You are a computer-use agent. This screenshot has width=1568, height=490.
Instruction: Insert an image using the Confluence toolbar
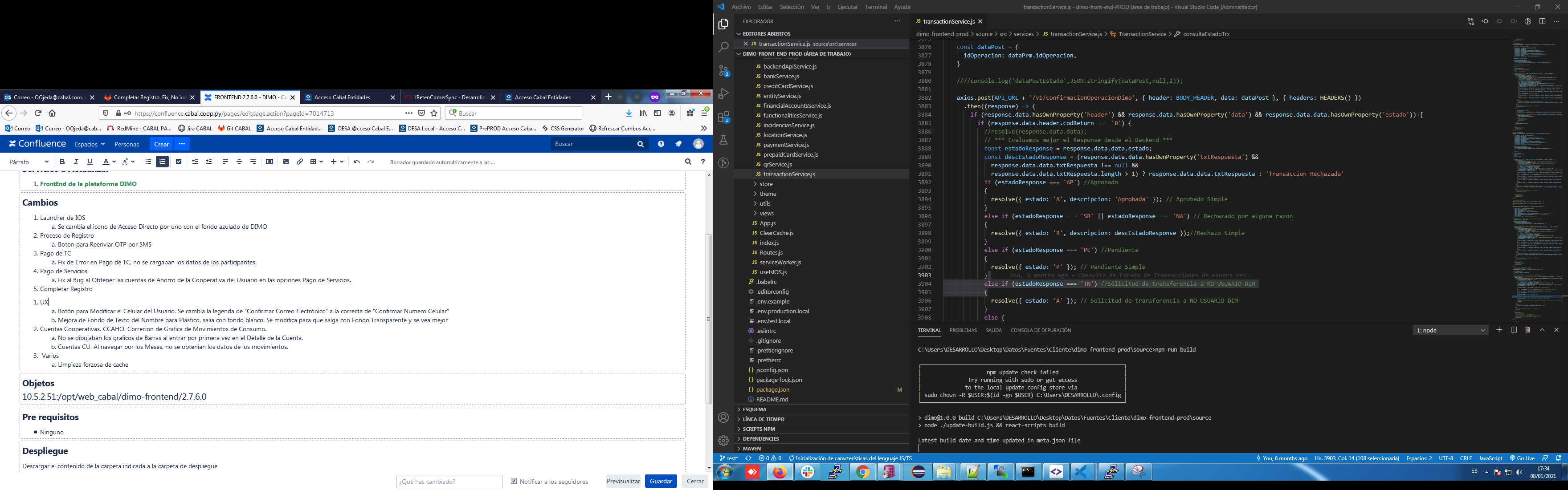point(286,162)
